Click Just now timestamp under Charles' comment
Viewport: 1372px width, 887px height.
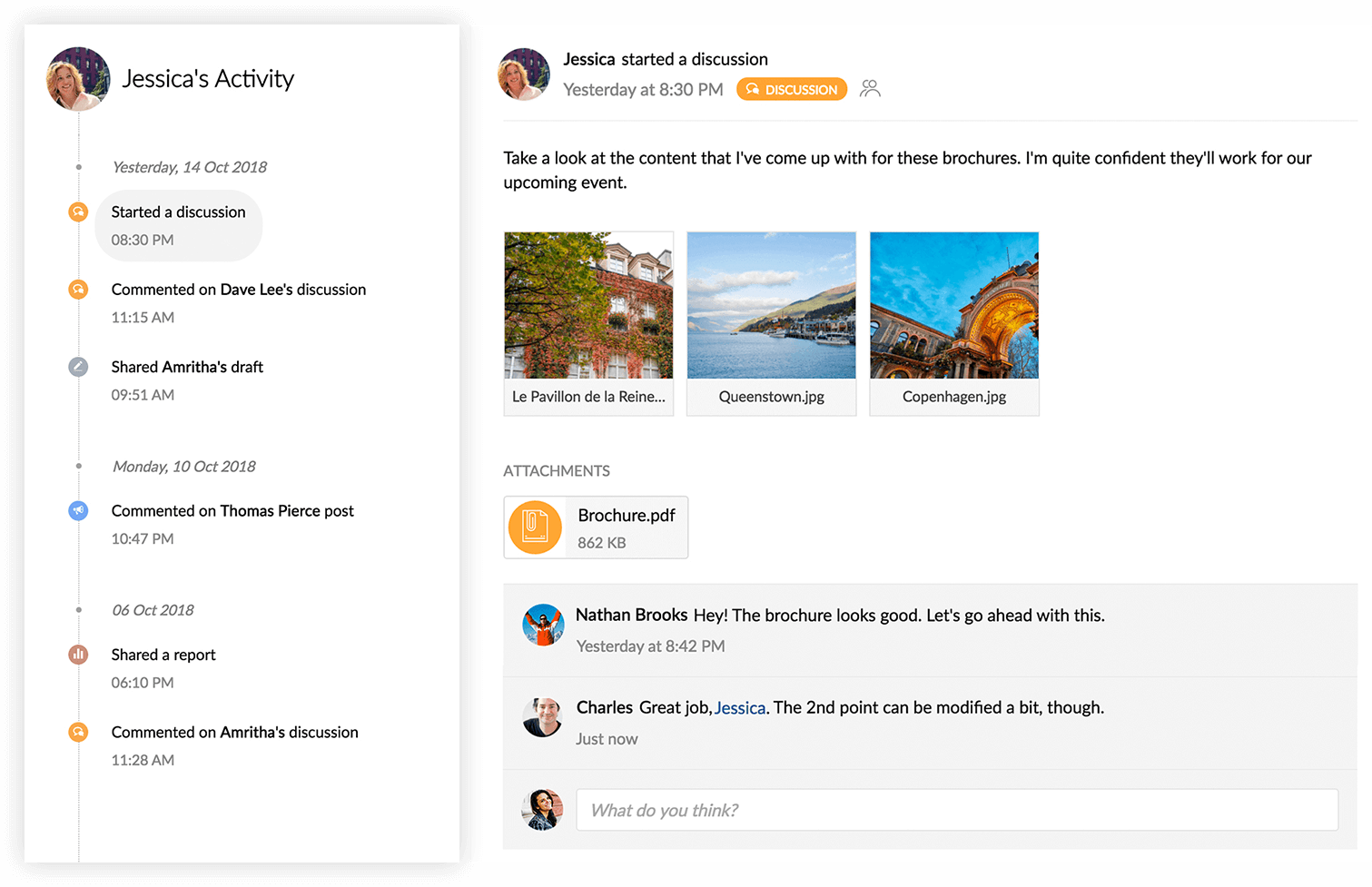point(607,739)
